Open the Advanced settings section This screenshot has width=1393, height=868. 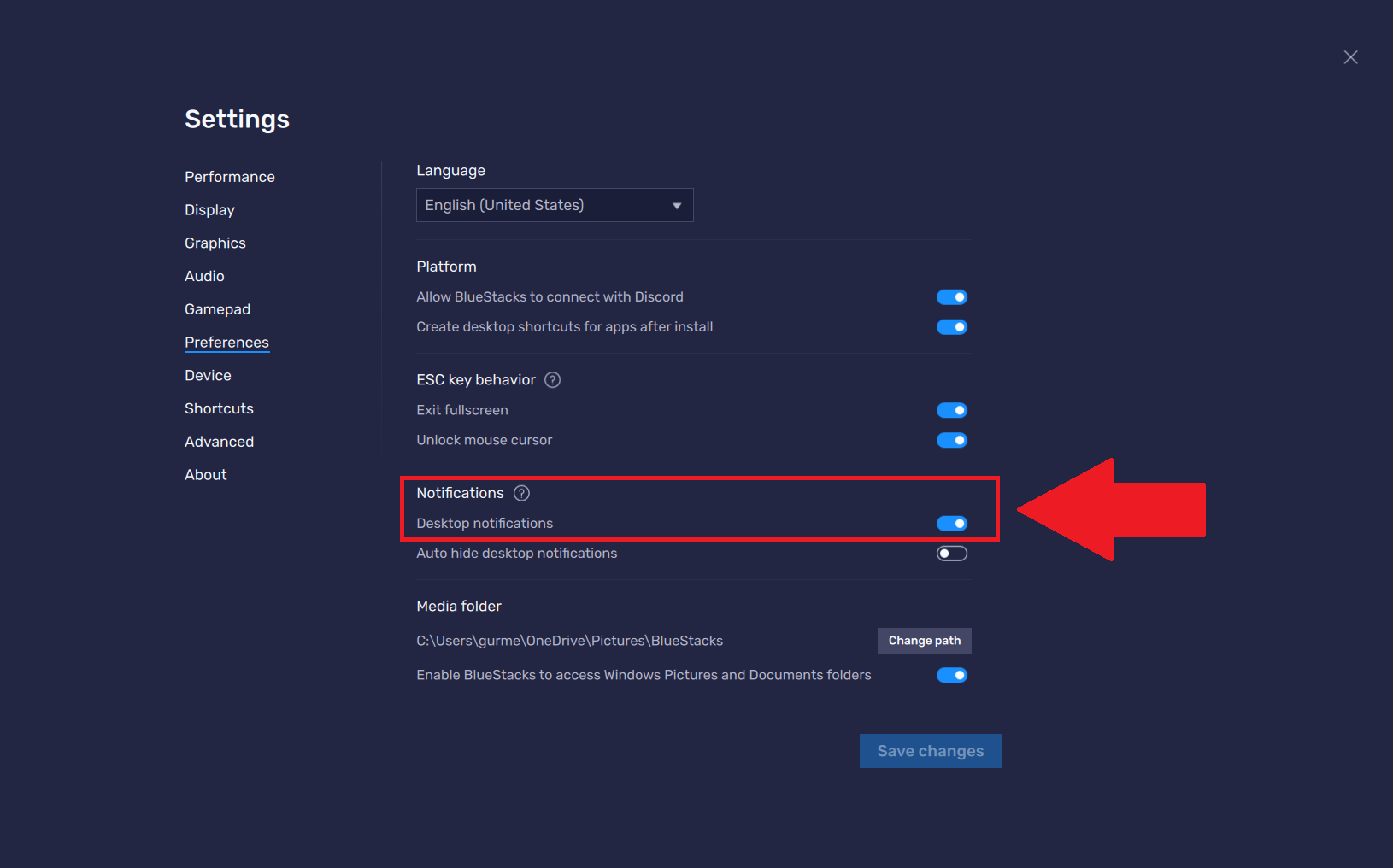click(x=219, y=442)
